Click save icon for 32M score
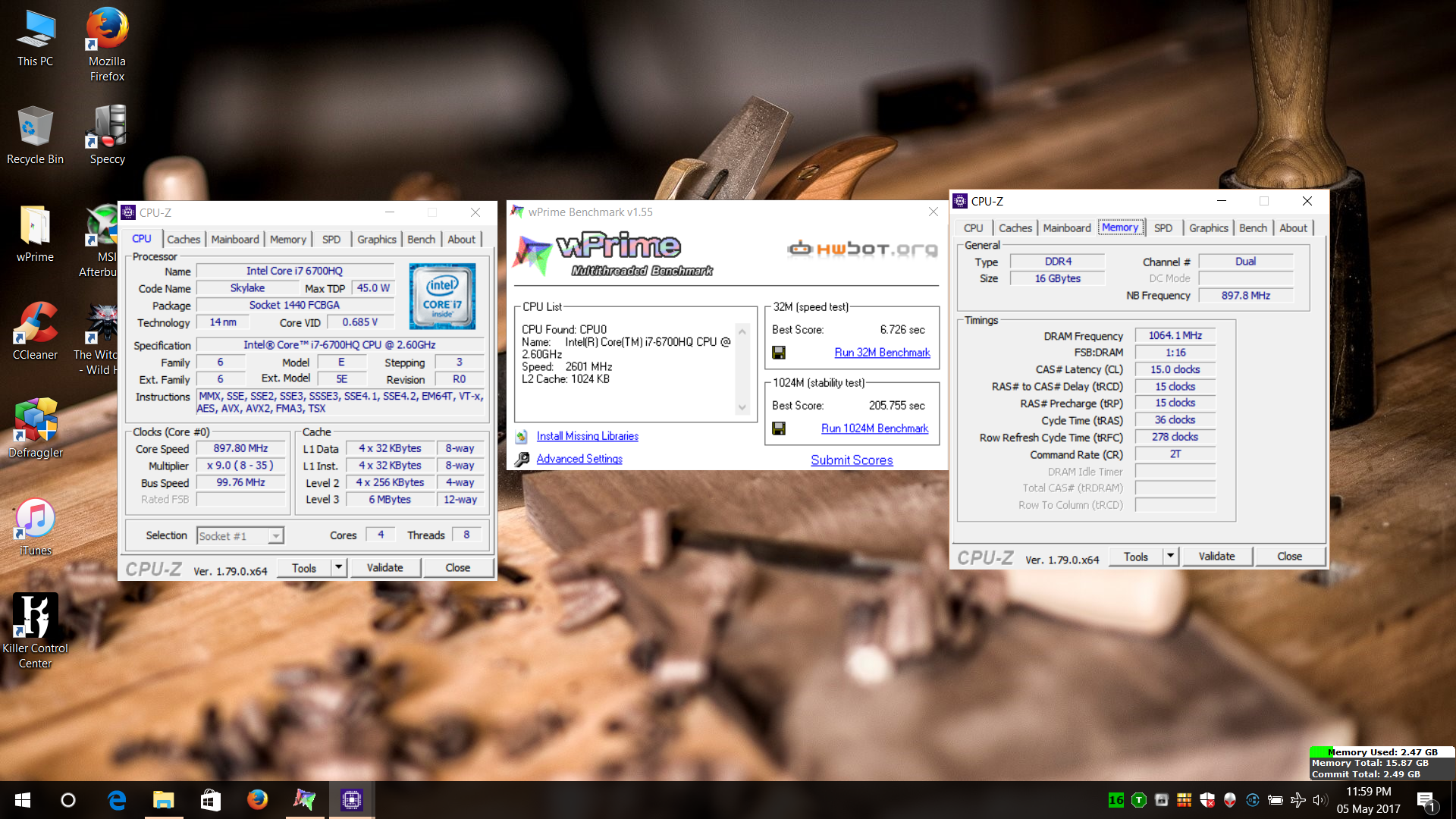1456x819 pixels. 778,353
